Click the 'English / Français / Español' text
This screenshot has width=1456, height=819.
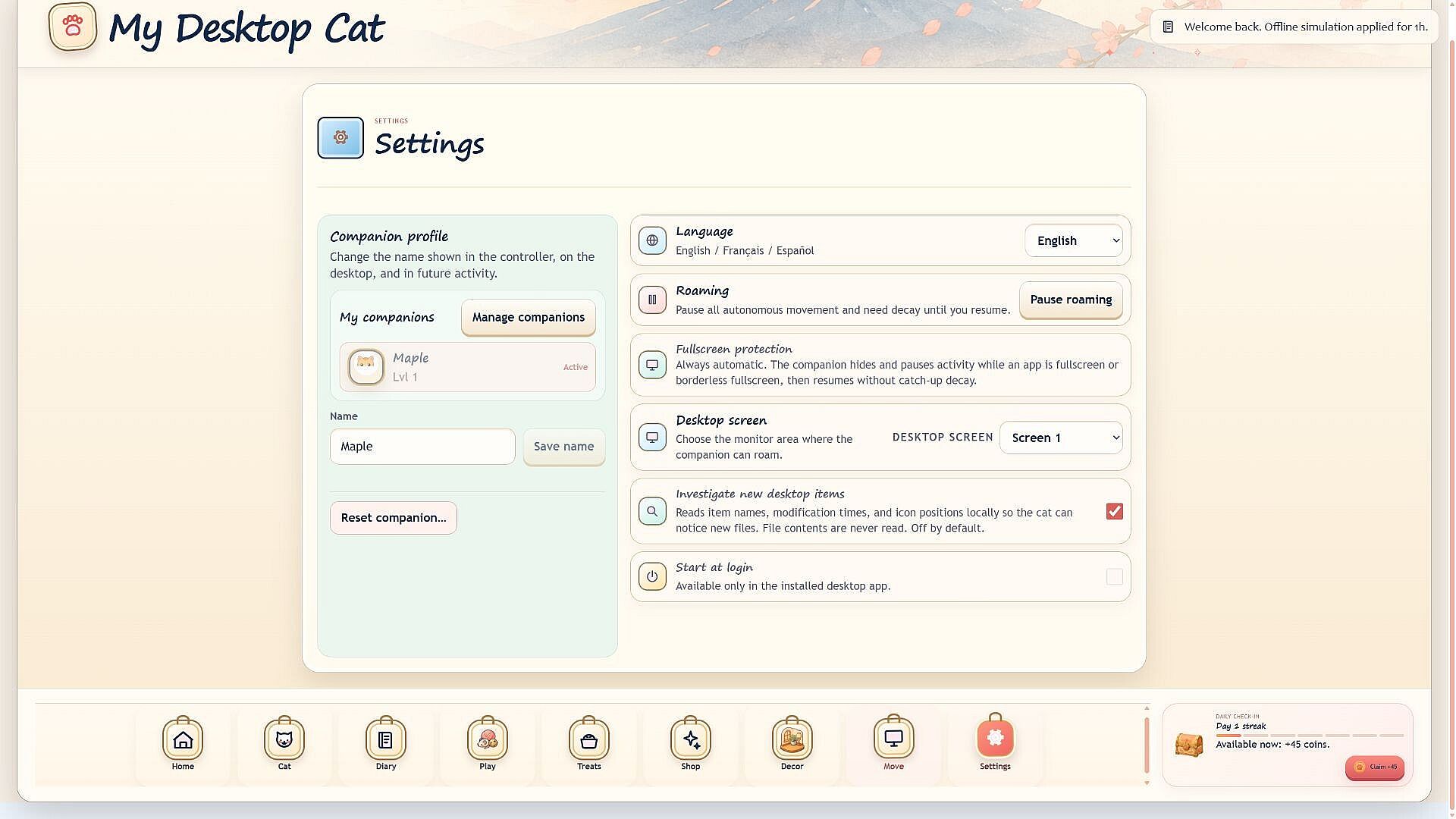pyautogui.click(x=745, y=251)
